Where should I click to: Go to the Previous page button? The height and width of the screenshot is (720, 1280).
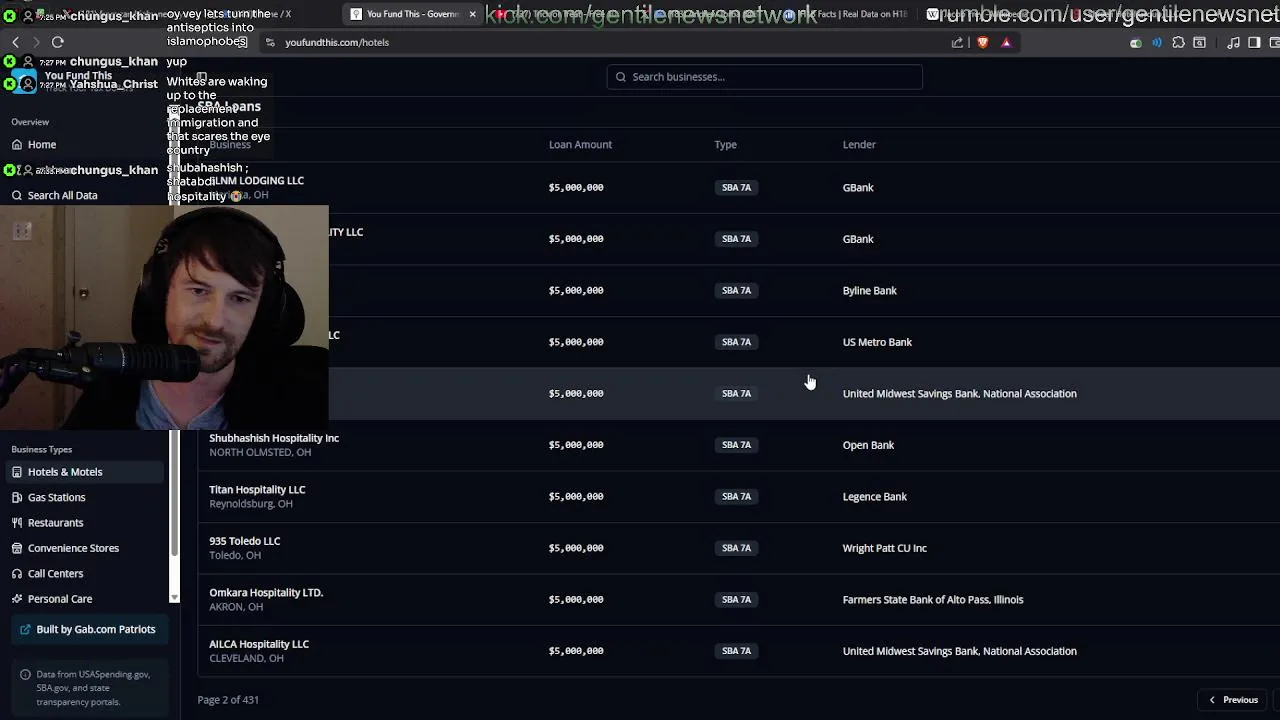[x=1233, y=700]
